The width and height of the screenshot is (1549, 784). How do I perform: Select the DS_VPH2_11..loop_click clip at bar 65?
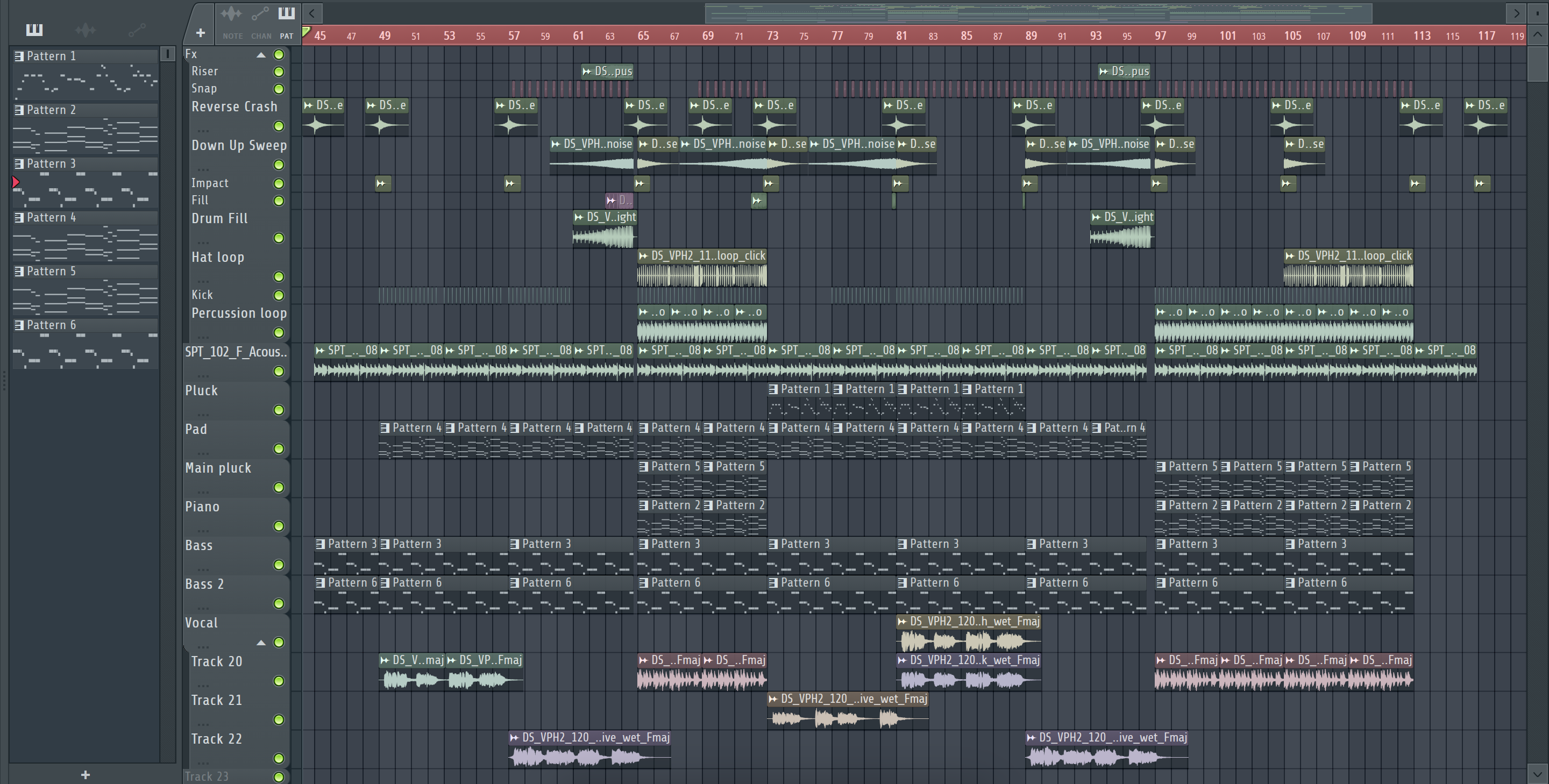[x=702, y=268]
